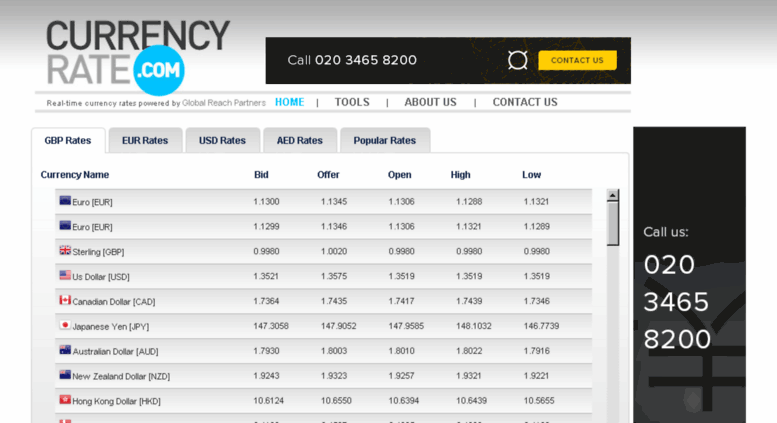777x423 pixels.
Task: Open the AED Rates tab
Action: [300, 141]
